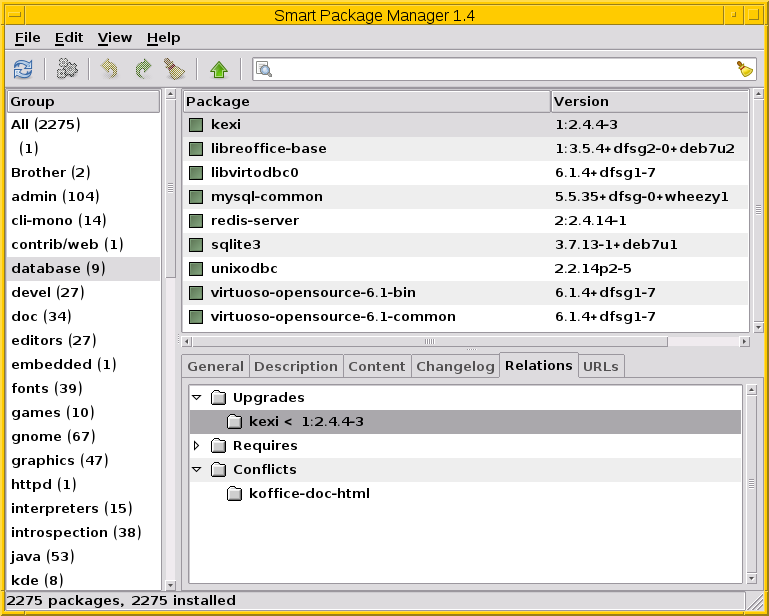
Task: Sort by the Version column header
Action: (x=648, y=101)
